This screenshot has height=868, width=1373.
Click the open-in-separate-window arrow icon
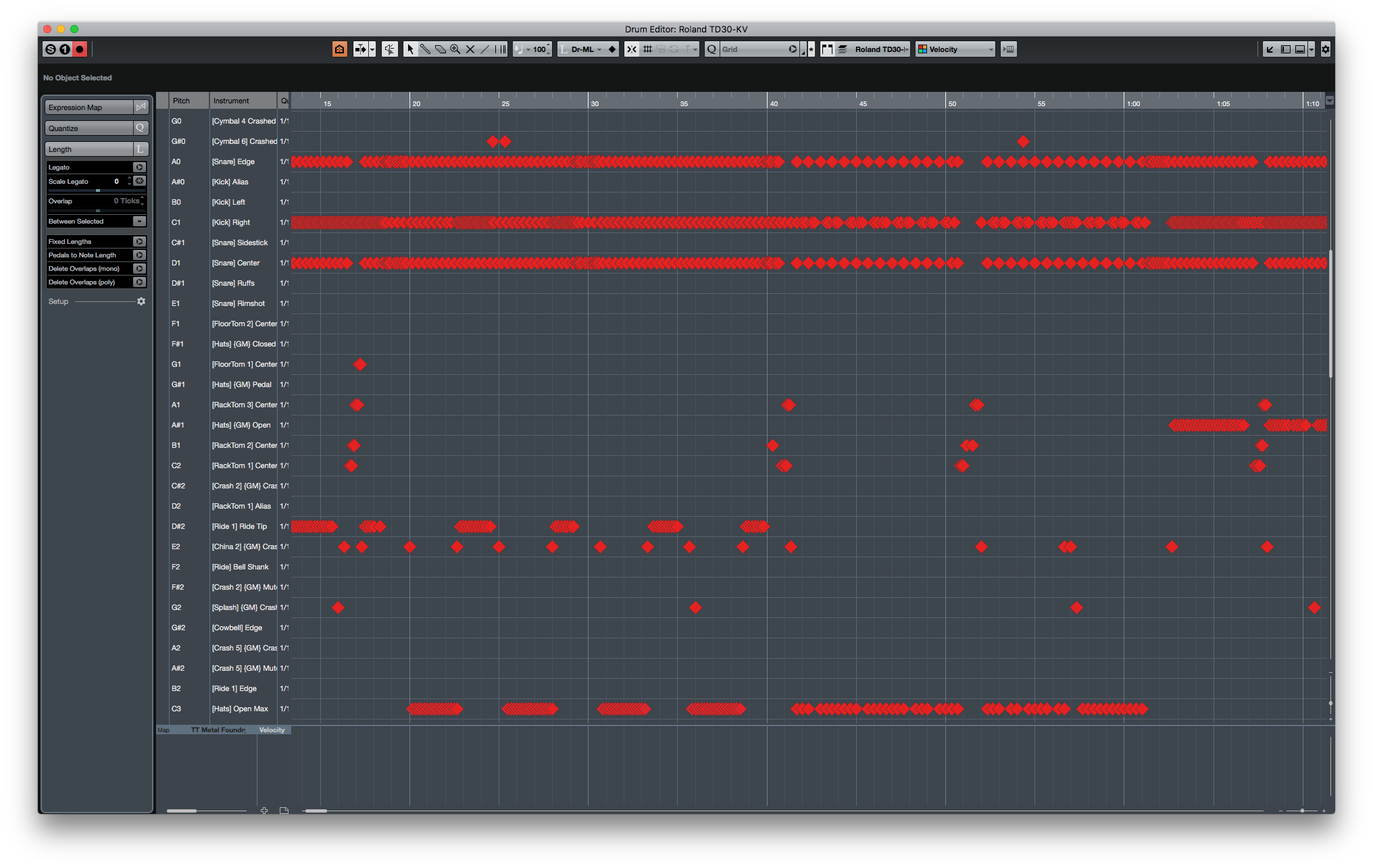coord(1270,49)
